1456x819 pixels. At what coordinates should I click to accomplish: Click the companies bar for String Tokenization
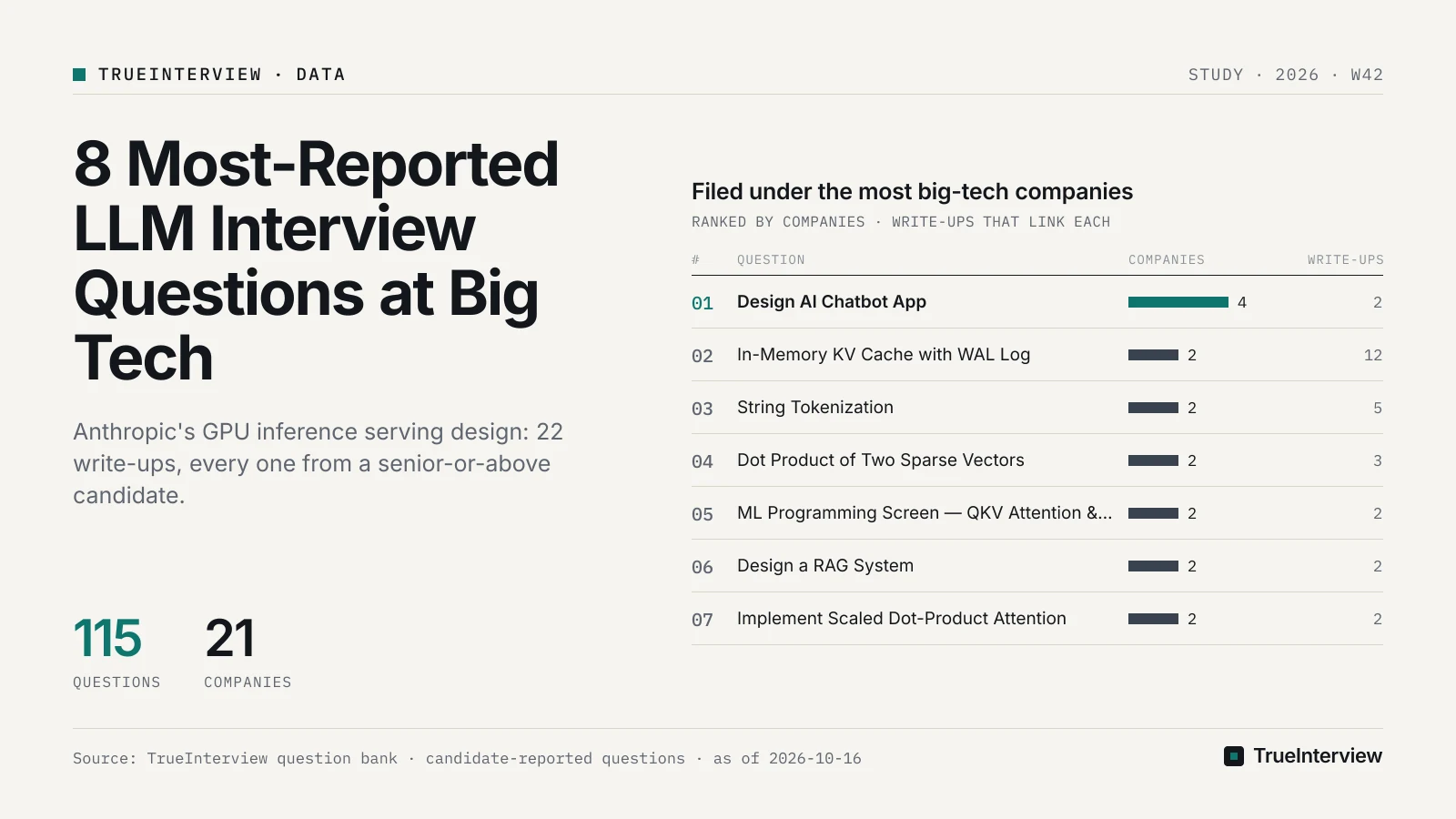coord(1153,408)
